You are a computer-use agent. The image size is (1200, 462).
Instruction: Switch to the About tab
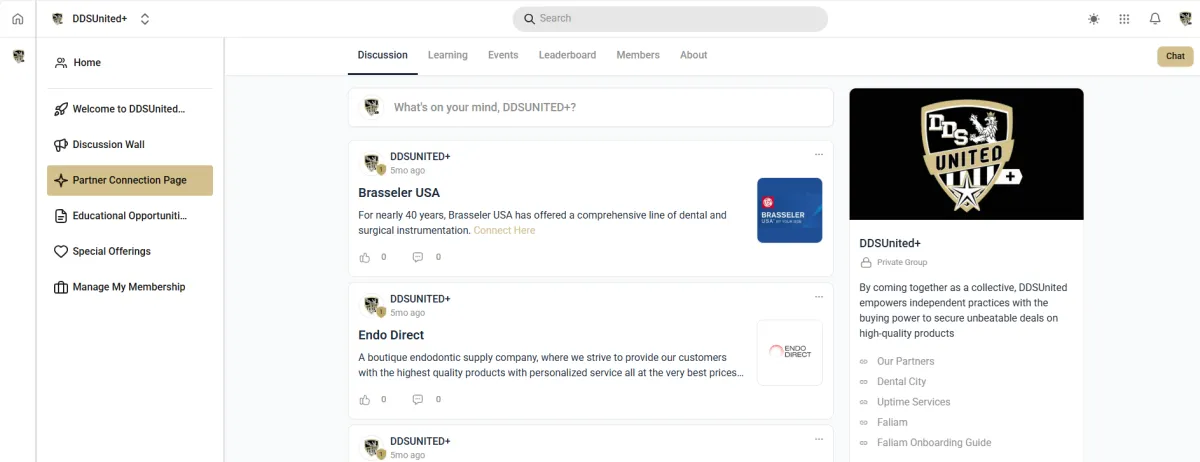click(694, 55)
